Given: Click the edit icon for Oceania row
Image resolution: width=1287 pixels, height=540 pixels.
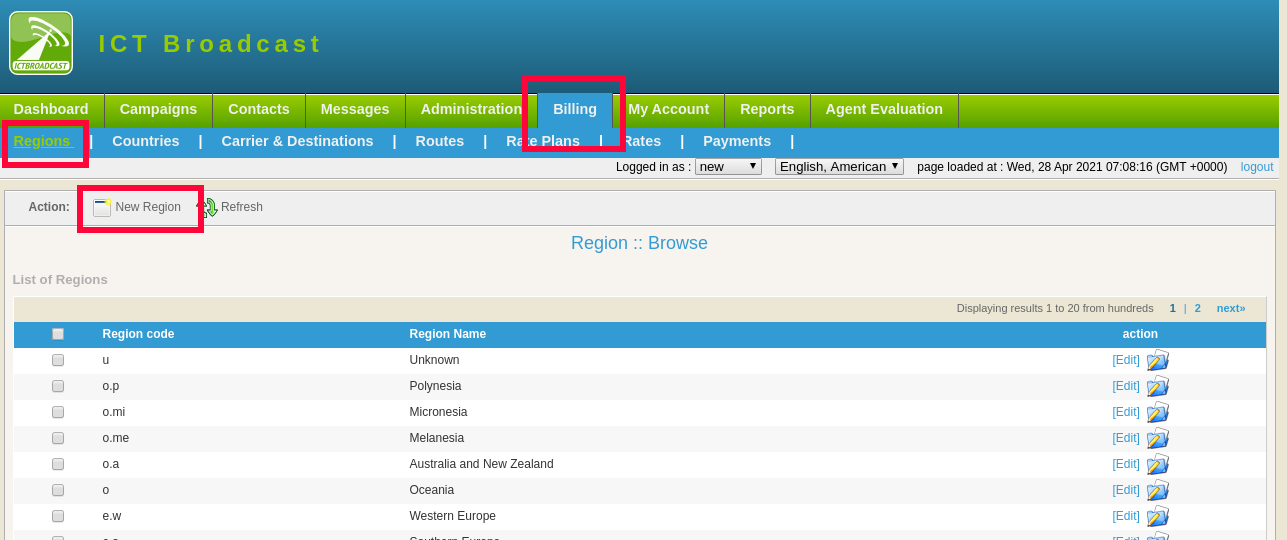Looking at the screenshot, I should [x=1158, y=490].
